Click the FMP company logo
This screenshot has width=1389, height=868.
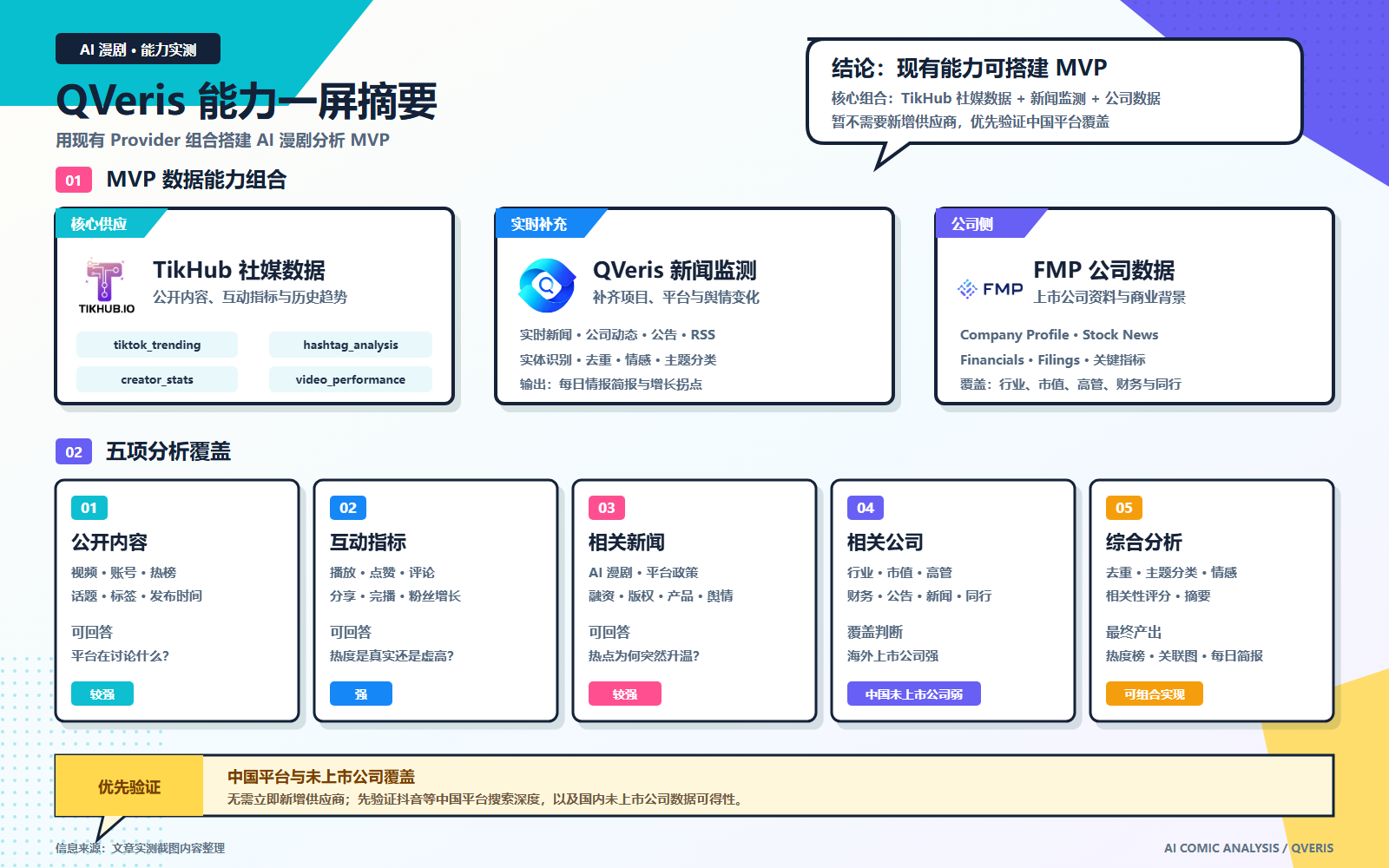(x=991, y=289)
